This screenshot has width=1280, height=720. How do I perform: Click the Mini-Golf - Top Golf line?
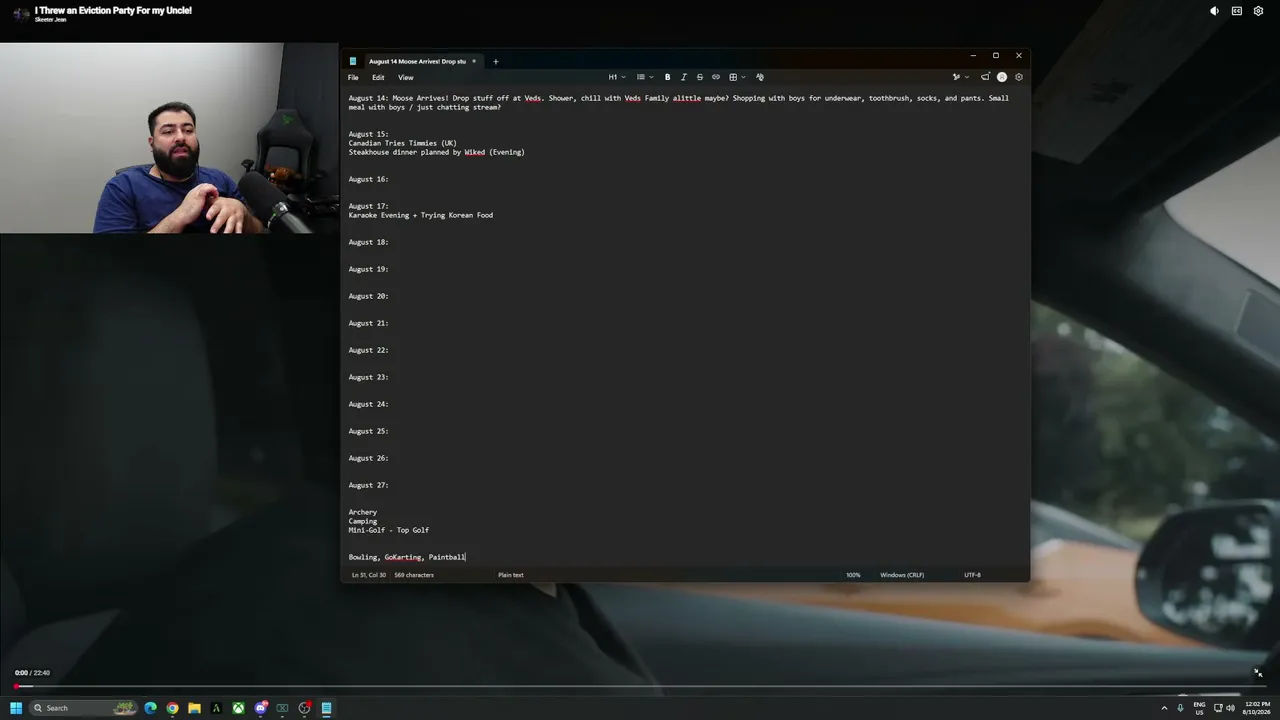[389, 531]
